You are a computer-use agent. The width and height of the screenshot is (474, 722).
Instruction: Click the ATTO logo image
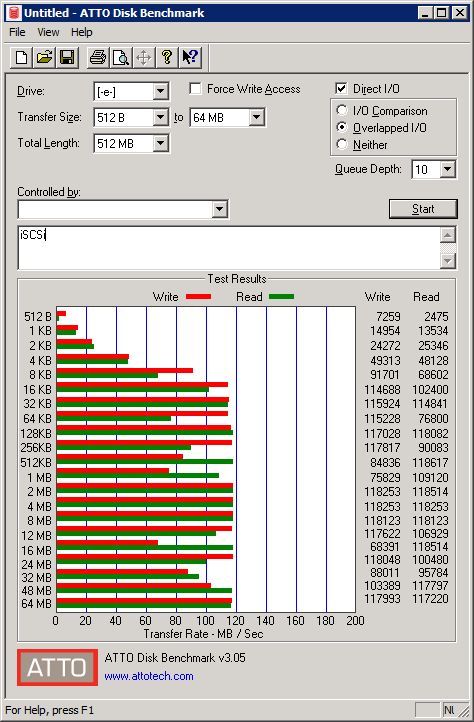[57, 667]
